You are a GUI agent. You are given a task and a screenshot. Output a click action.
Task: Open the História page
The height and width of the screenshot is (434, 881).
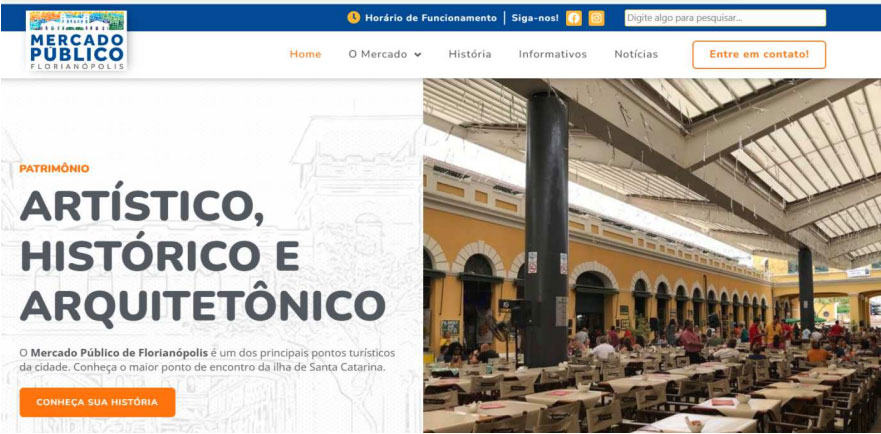click(x=470, y=55)
